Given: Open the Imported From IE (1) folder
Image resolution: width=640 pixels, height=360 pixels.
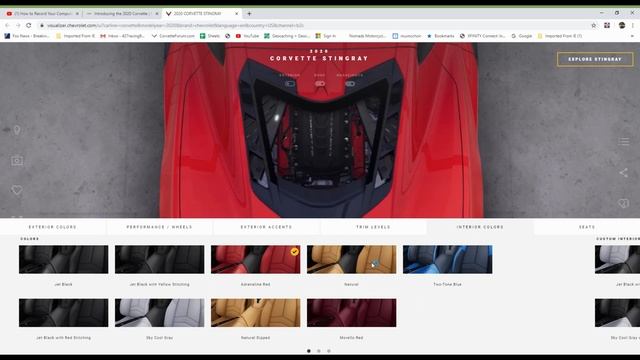Looking at the screenshot, I should [x=560, y=36].
